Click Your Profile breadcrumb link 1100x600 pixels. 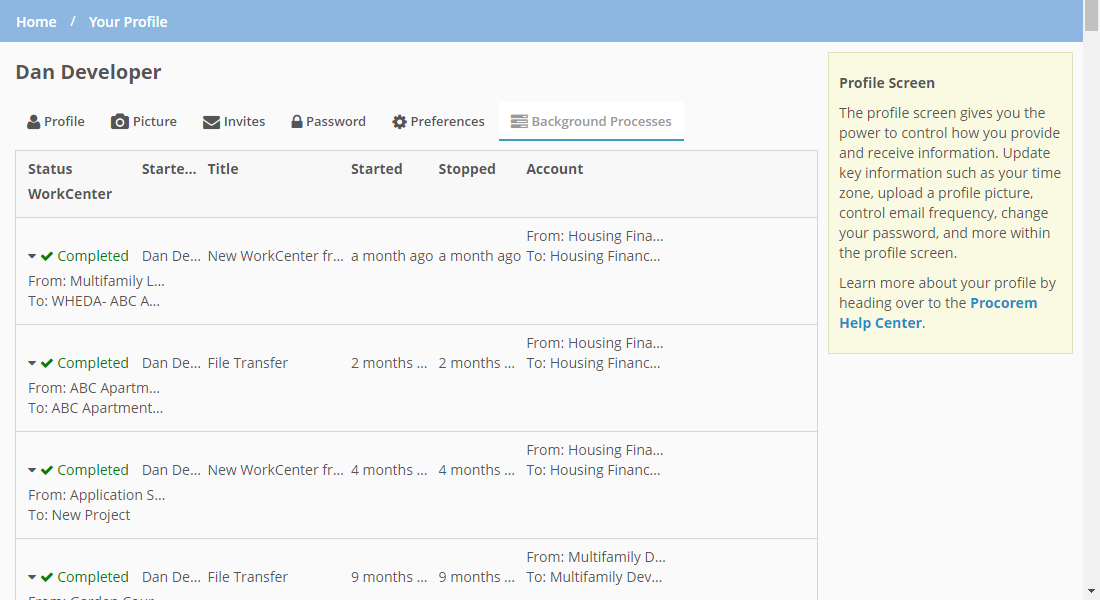pyautogui.click(x=128, y=22)
